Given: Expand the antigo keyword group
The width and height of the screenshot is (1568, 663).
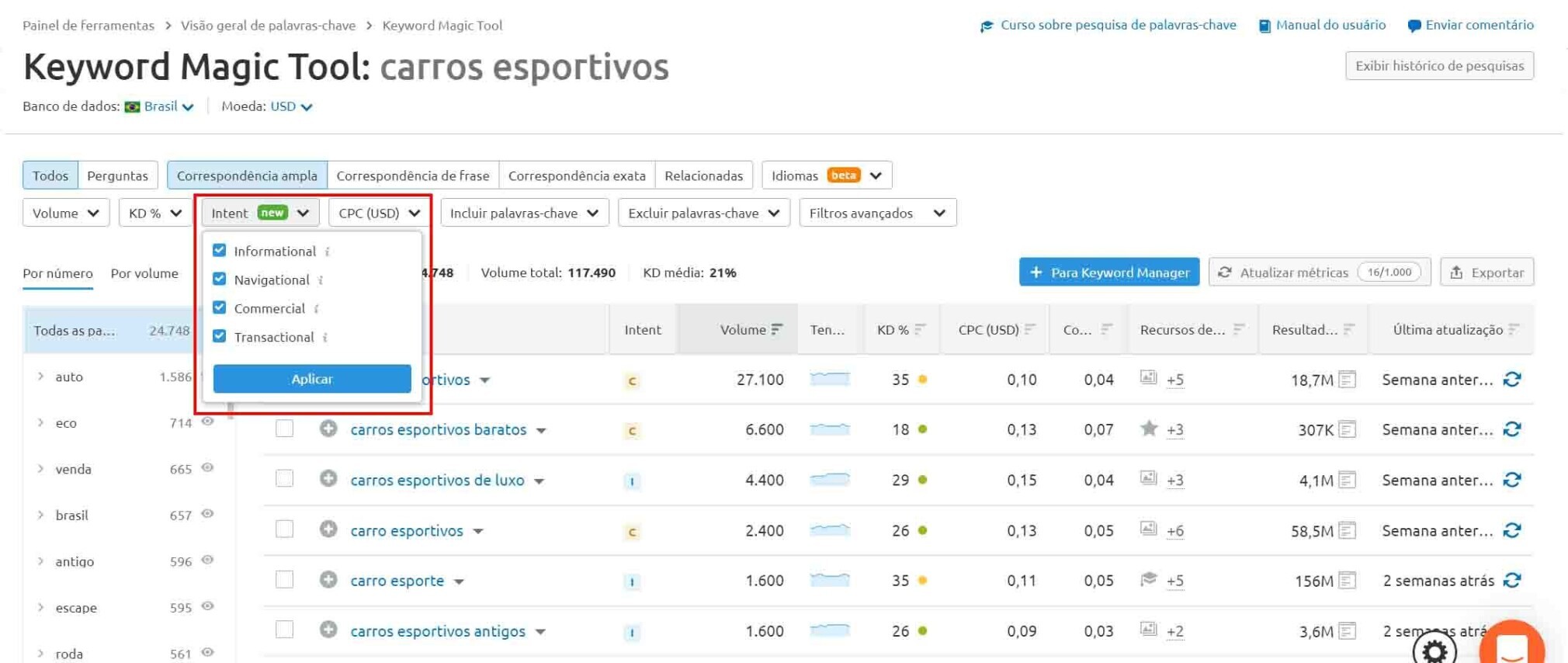Looking at the screenshot, I should [40, 561].
